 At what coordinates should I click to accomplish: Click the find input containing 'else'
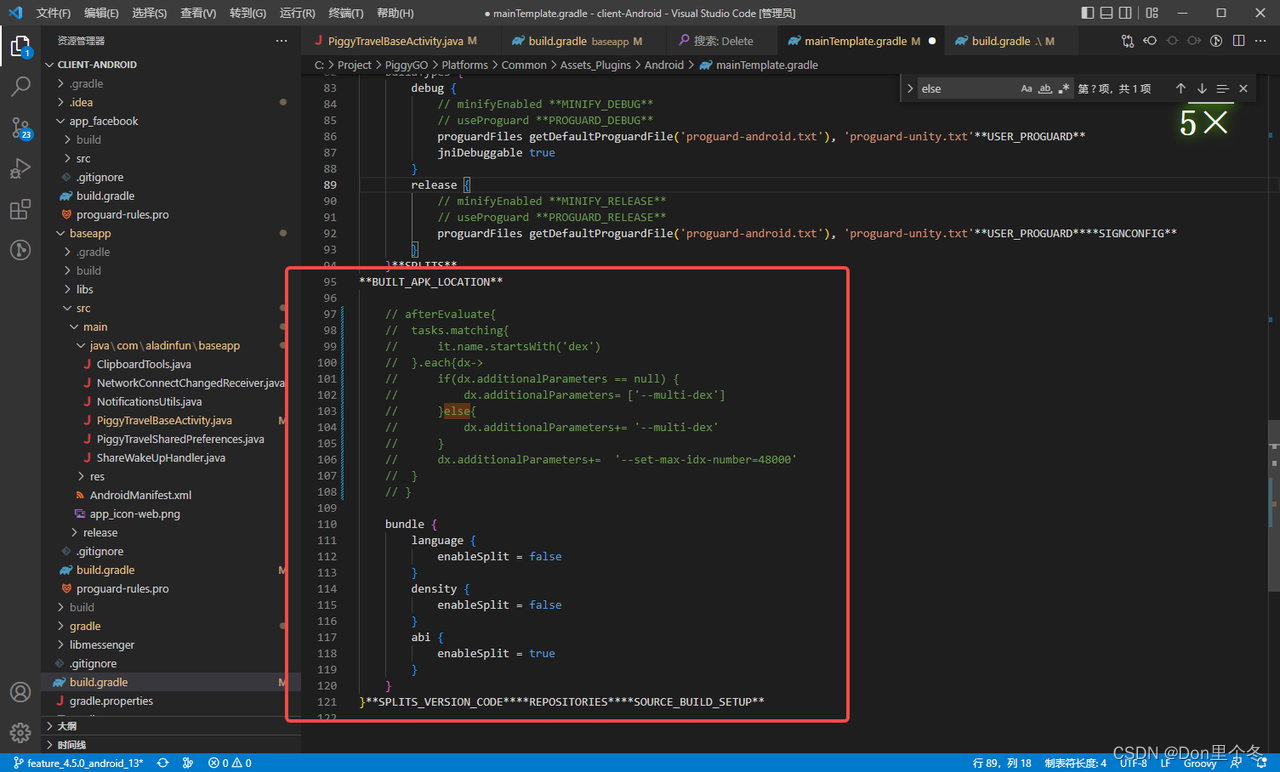(967, 89)
